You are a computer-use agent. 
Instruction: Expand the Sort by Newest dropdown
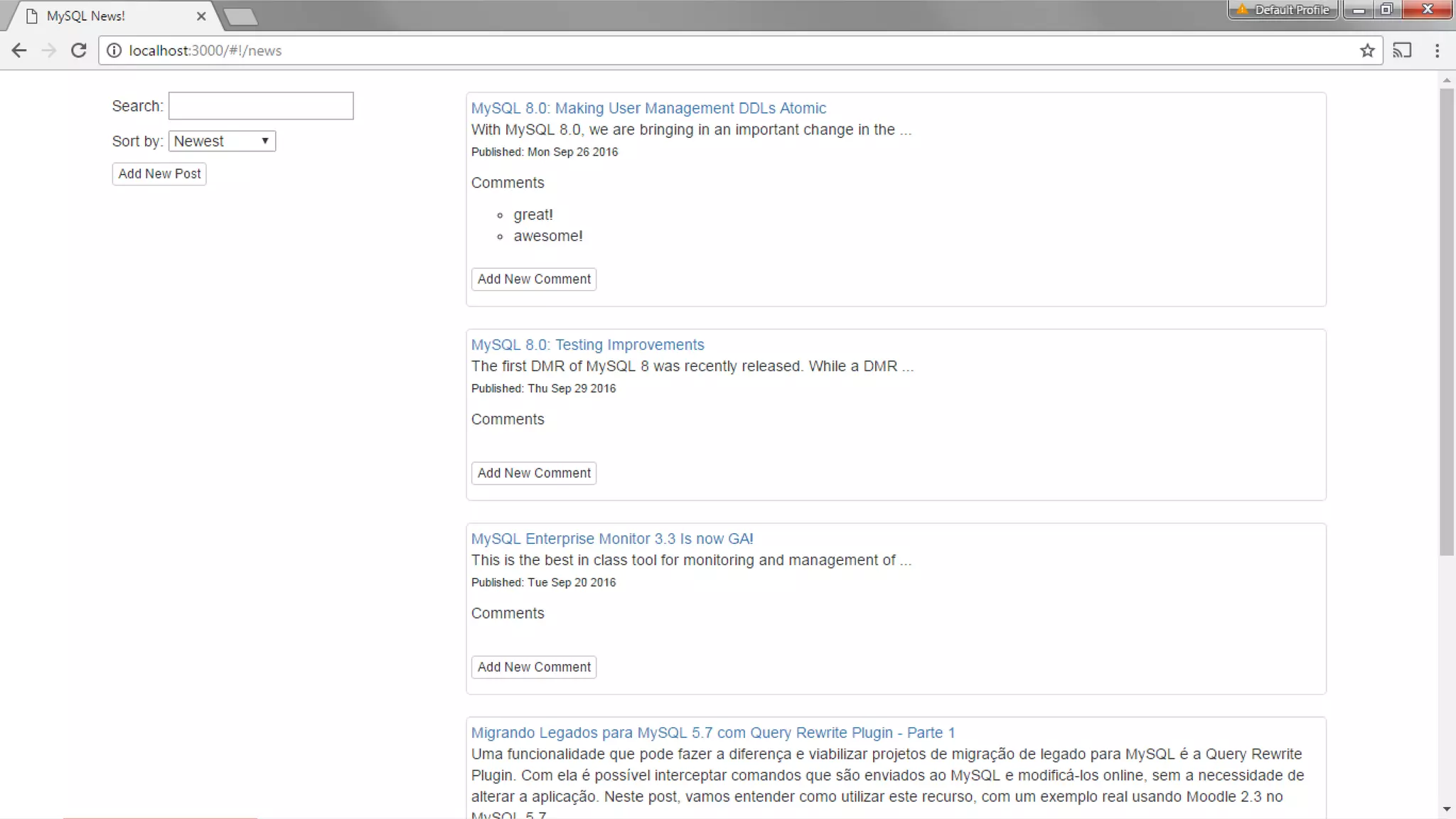pos(222,141)
